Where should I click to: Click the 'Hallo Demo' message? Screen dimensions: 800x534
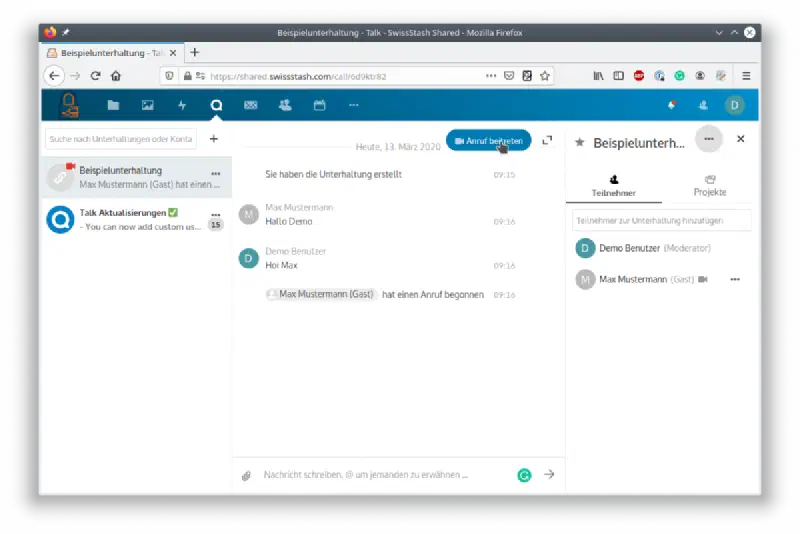(289, 221)
